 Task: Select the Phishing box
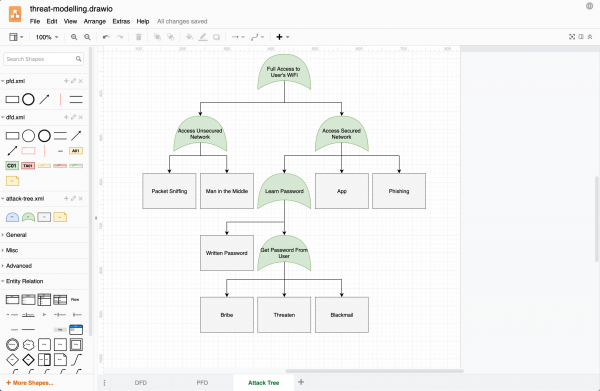[399, 191]
